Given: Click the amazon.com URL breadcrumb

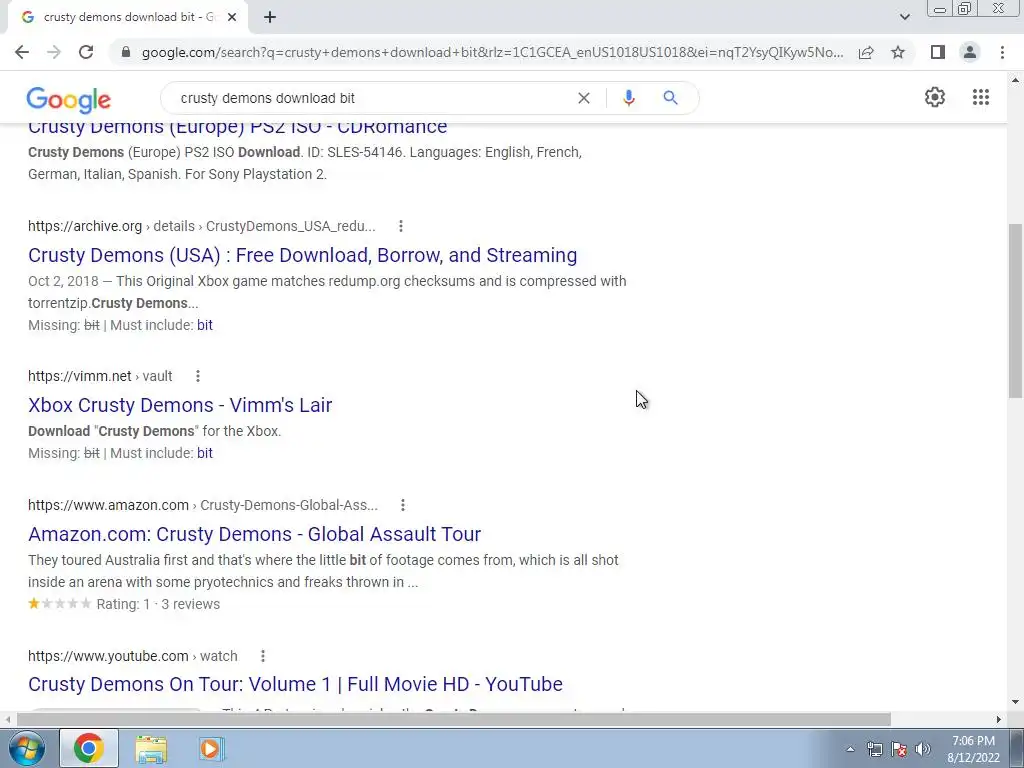Looking at the screenshot, I should [203, 505].
